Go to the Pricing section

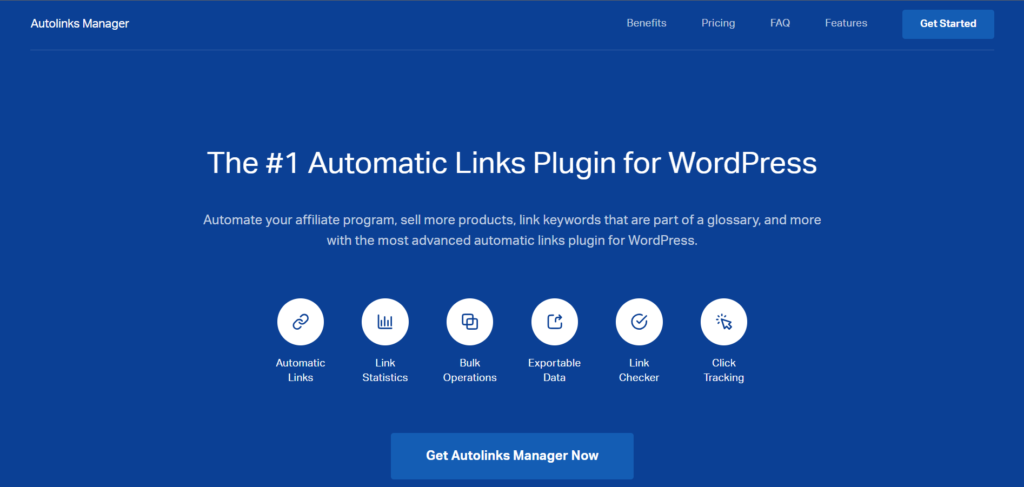718,24
